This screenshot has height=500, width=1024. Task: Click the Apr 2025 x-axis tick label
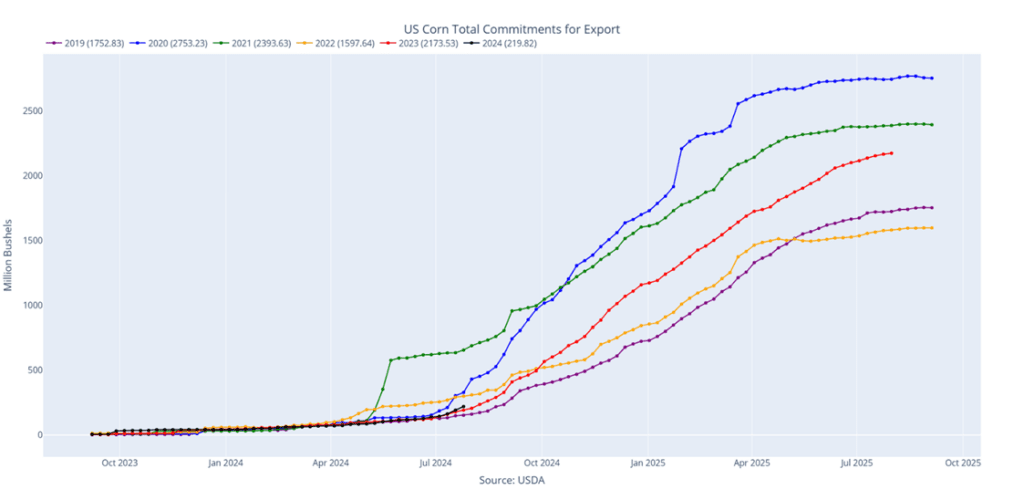751,463
